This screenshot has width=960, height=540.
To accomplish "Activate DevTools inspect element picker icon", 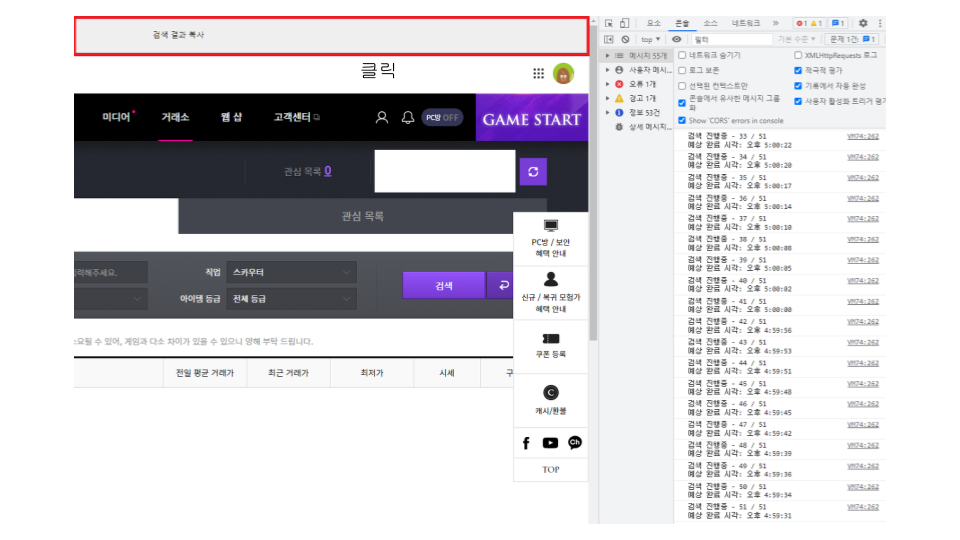I will [609, 23].
